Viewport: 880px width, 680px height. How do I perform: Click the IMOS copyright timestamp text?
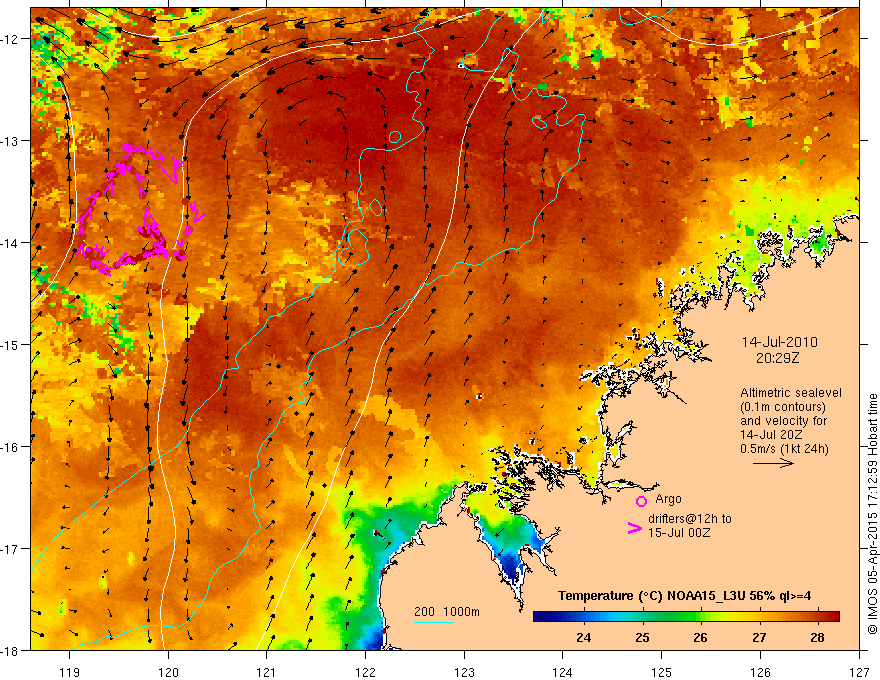(x=872, y=514)
